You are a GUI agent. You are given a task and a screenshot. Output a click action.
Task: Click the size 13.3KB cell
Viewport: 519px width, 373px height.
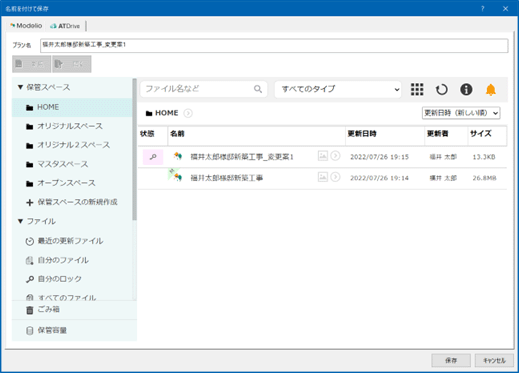(x=484, y=157)
